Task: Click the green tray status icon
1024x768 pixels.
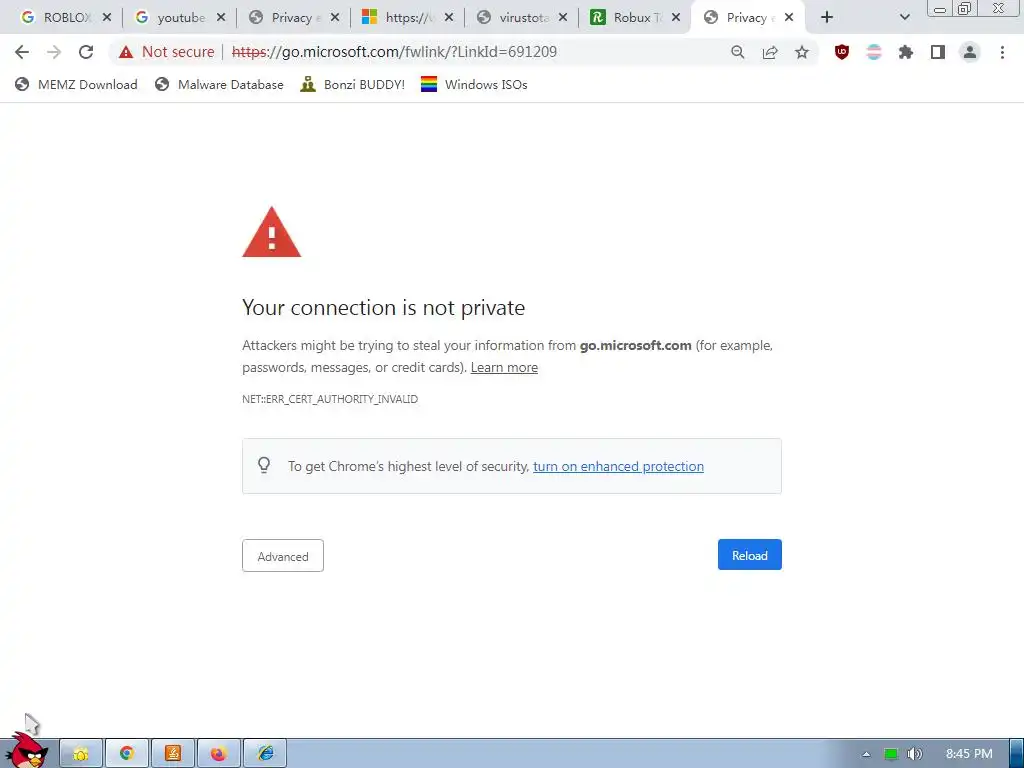Action: (x=891, y=754)
